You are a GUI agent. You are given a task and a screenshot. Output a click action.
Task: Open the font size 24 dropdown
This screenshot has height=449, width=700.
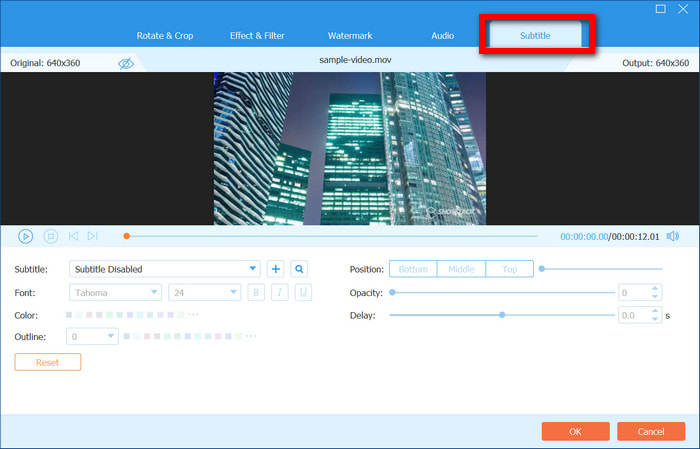point(204,292)
